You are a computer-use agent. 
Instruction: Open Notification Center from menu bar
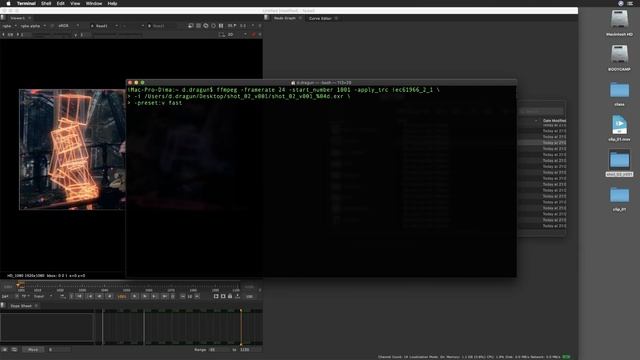point(630,3)
